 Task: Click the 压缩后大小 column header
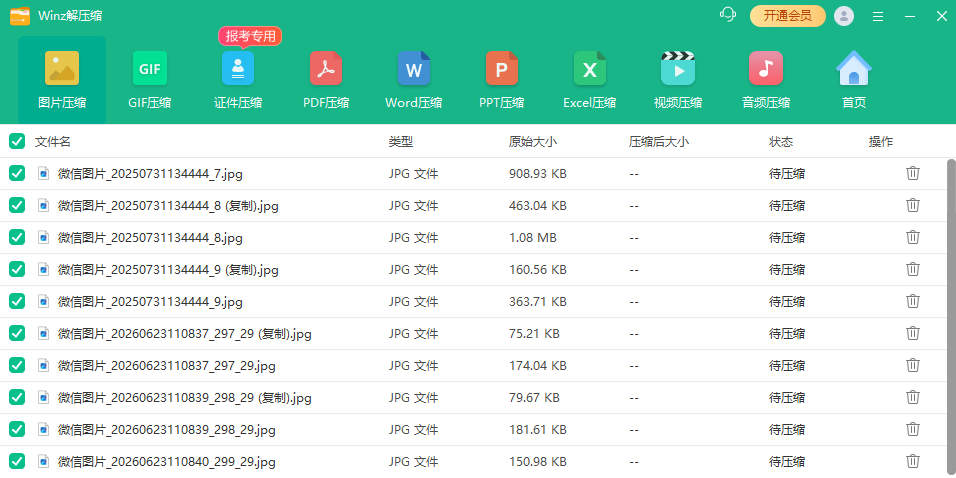click(659, 142)
